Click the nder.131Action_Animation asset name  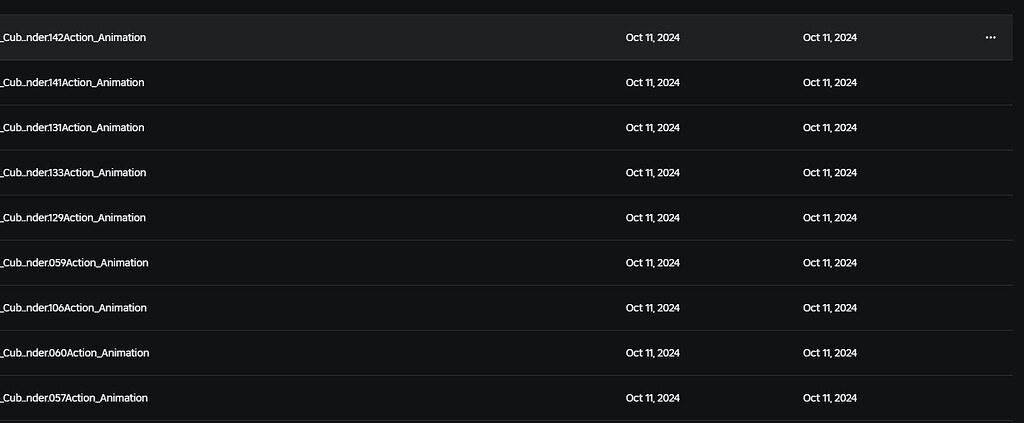(x=73, y=128)
